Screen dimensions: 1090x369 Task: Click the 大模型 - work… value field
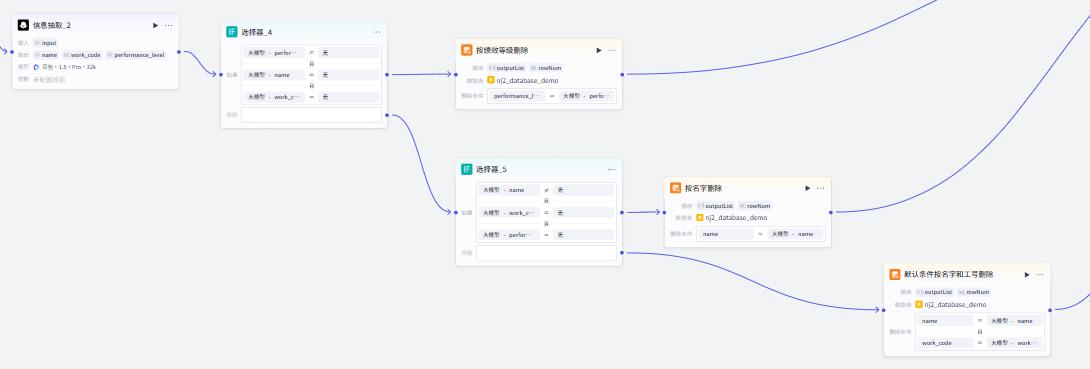pos(1014,343)
